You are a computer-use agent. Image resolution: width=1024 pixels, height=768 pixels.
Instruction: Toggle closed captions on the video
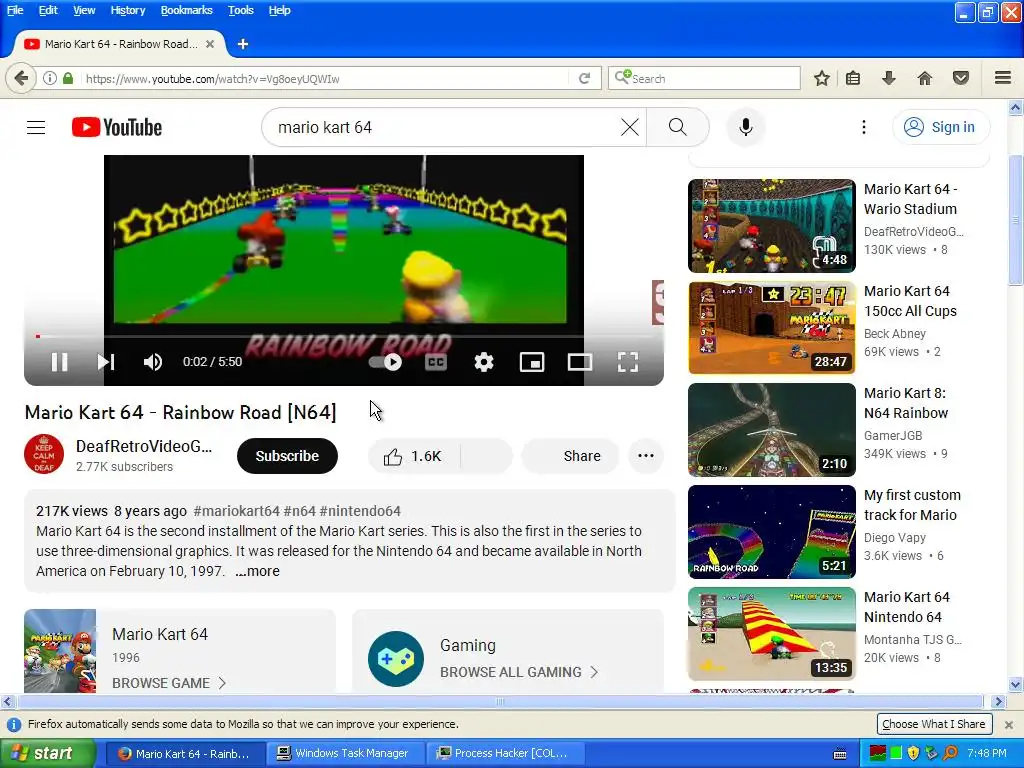[x=436, y=362]
